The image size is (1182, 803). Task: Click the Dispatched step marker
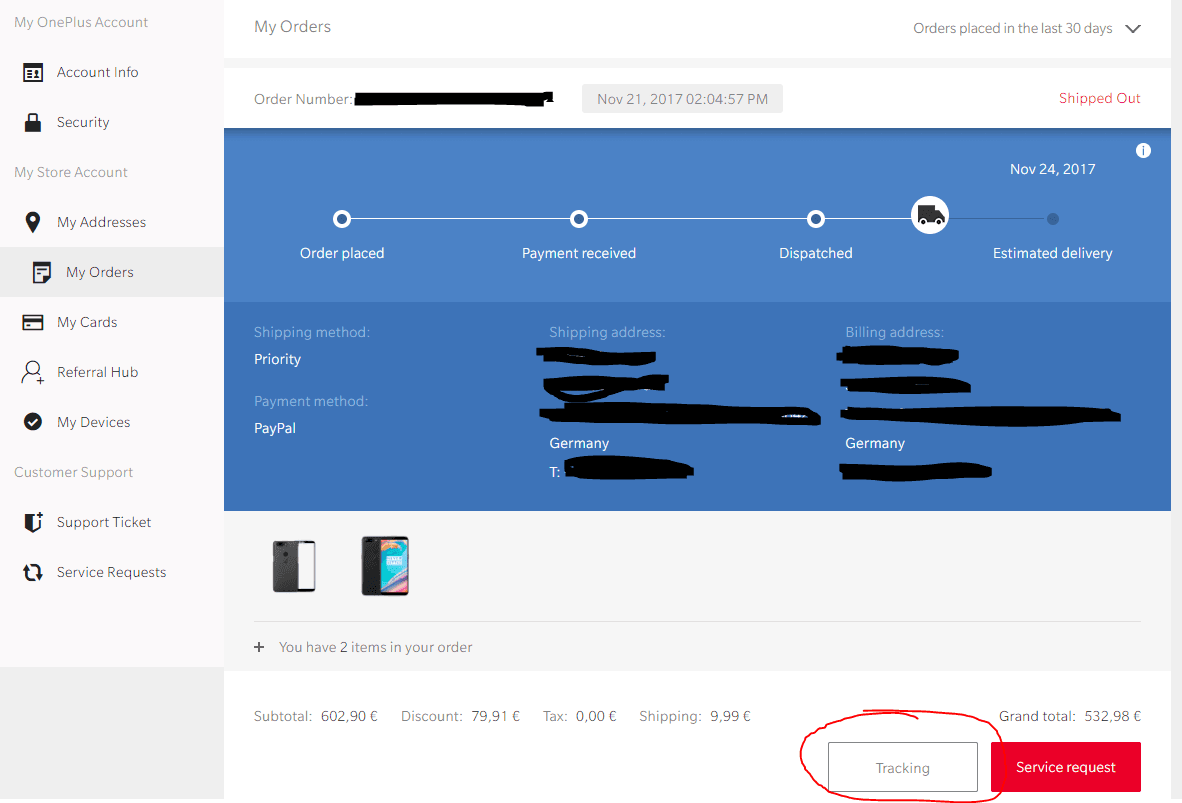(x=816, y=219)
